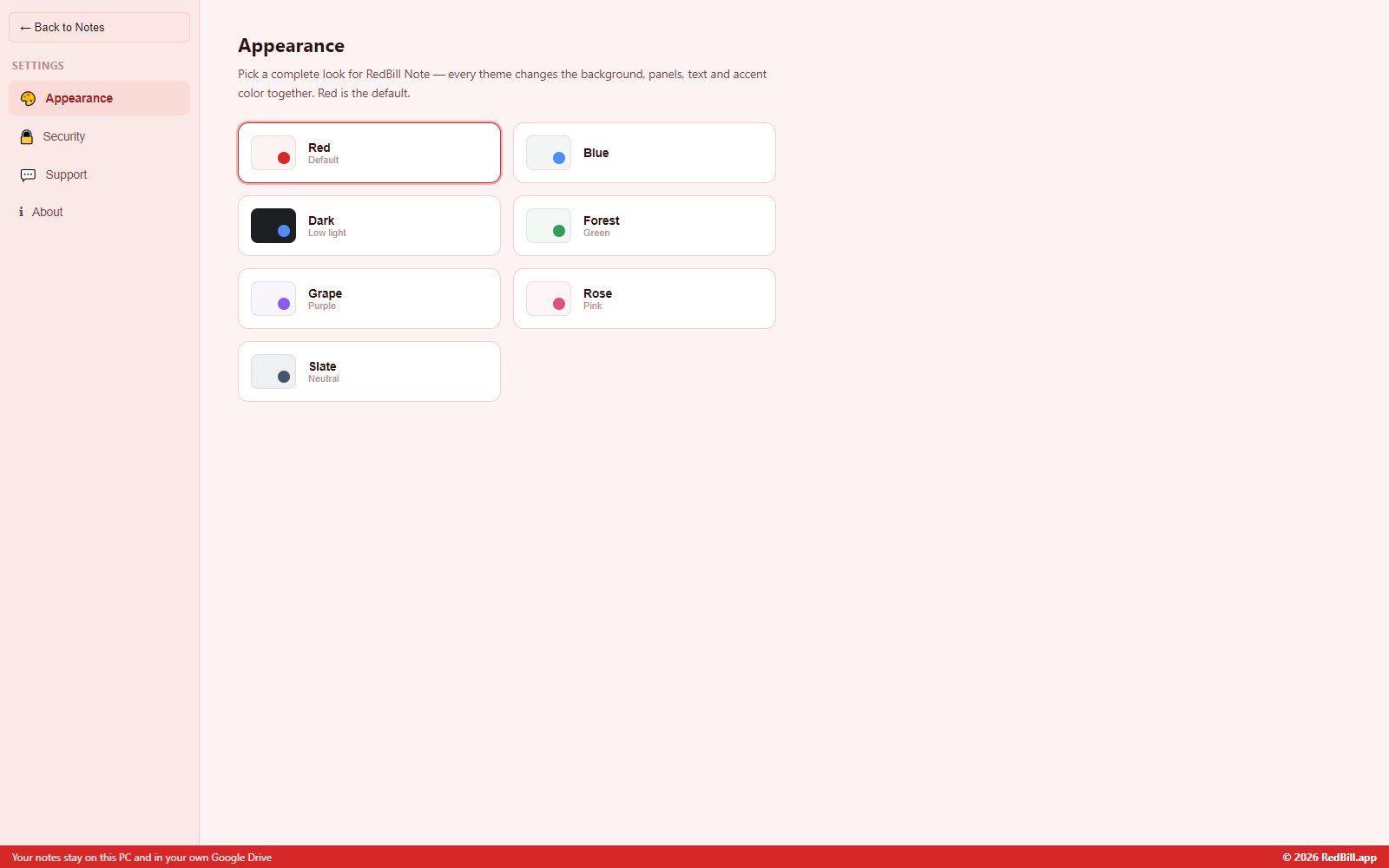Select the Rose pink theme

click(x=644, y=299)
